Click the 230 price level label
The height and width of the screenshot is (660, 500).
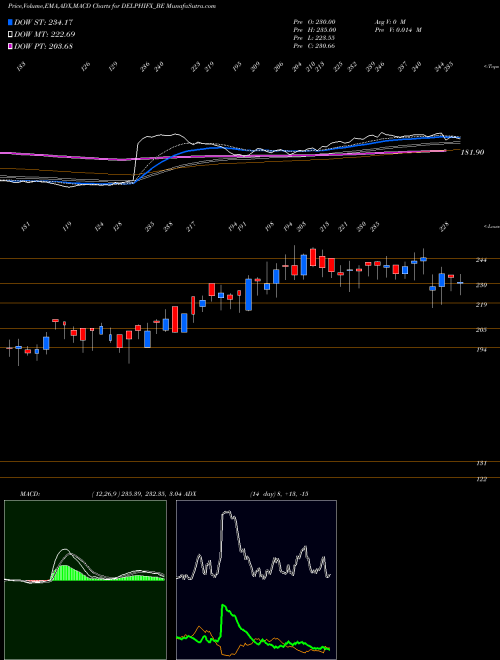tap(481, 285)
